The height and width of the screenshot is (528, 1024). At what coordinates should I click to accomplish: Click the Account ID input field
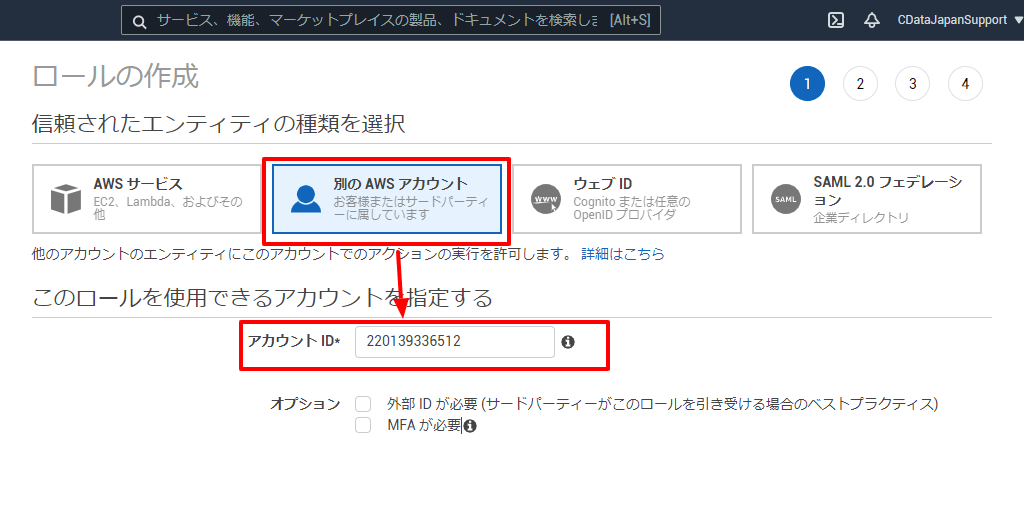(455, 342)
